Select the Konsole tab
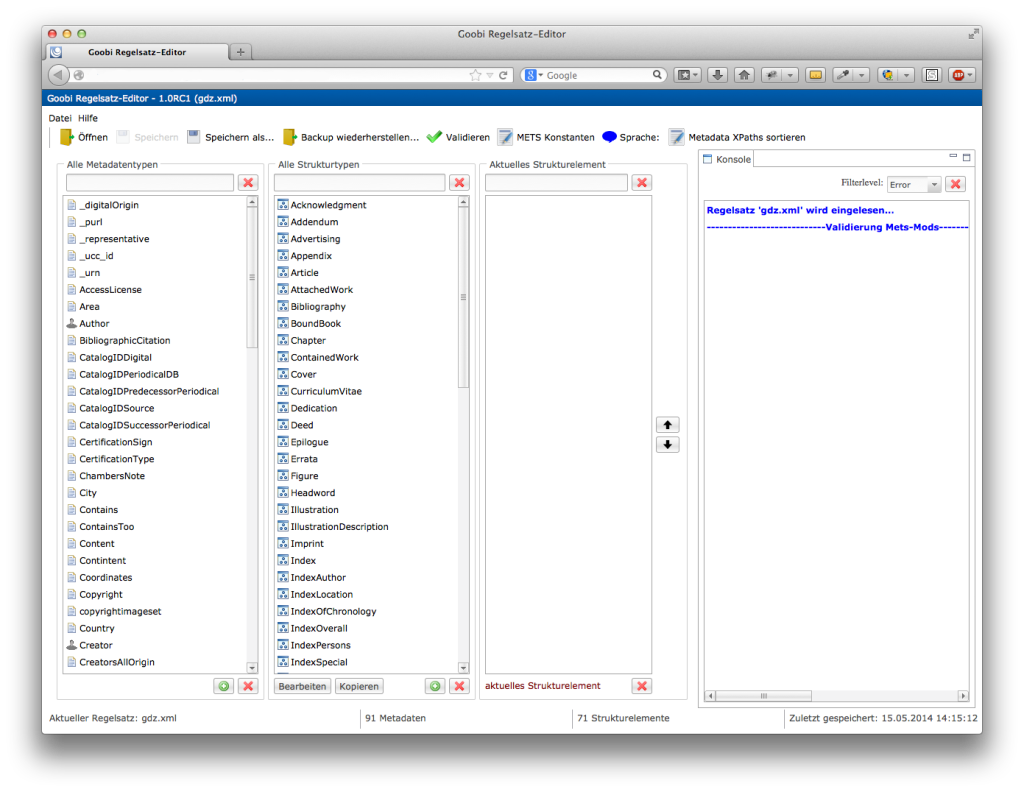The width and height of the screenshot is (1024, 792). point(727,159)
